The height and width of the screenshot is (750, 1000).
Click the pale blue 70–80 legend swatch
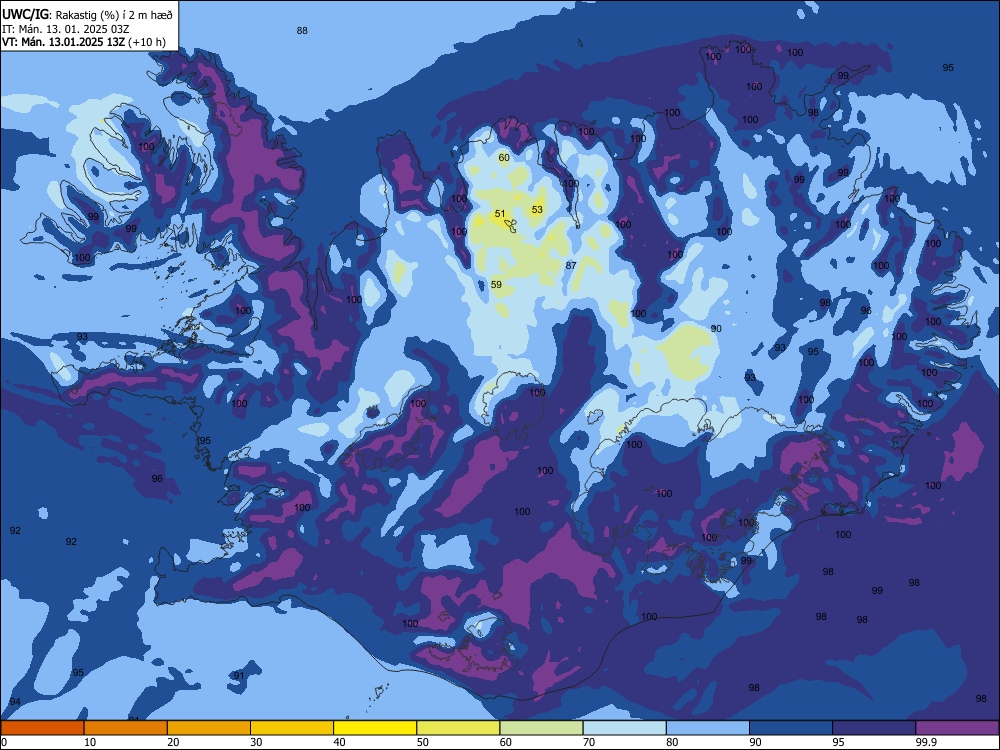(x=624, y=728)
